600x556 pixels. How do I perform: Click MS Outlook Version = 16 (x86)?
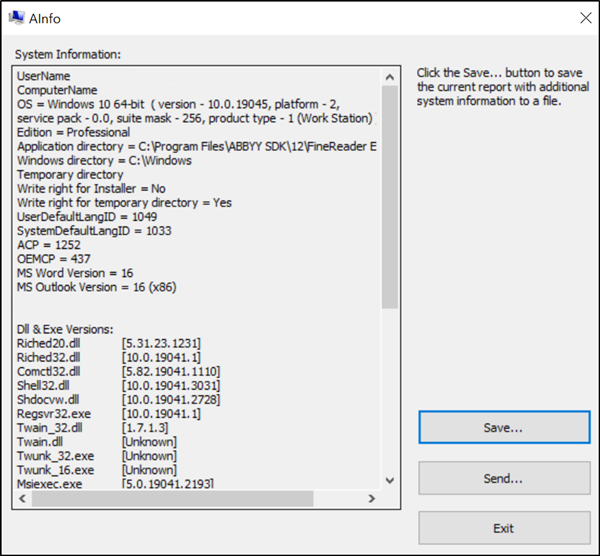tap(96, 287)
